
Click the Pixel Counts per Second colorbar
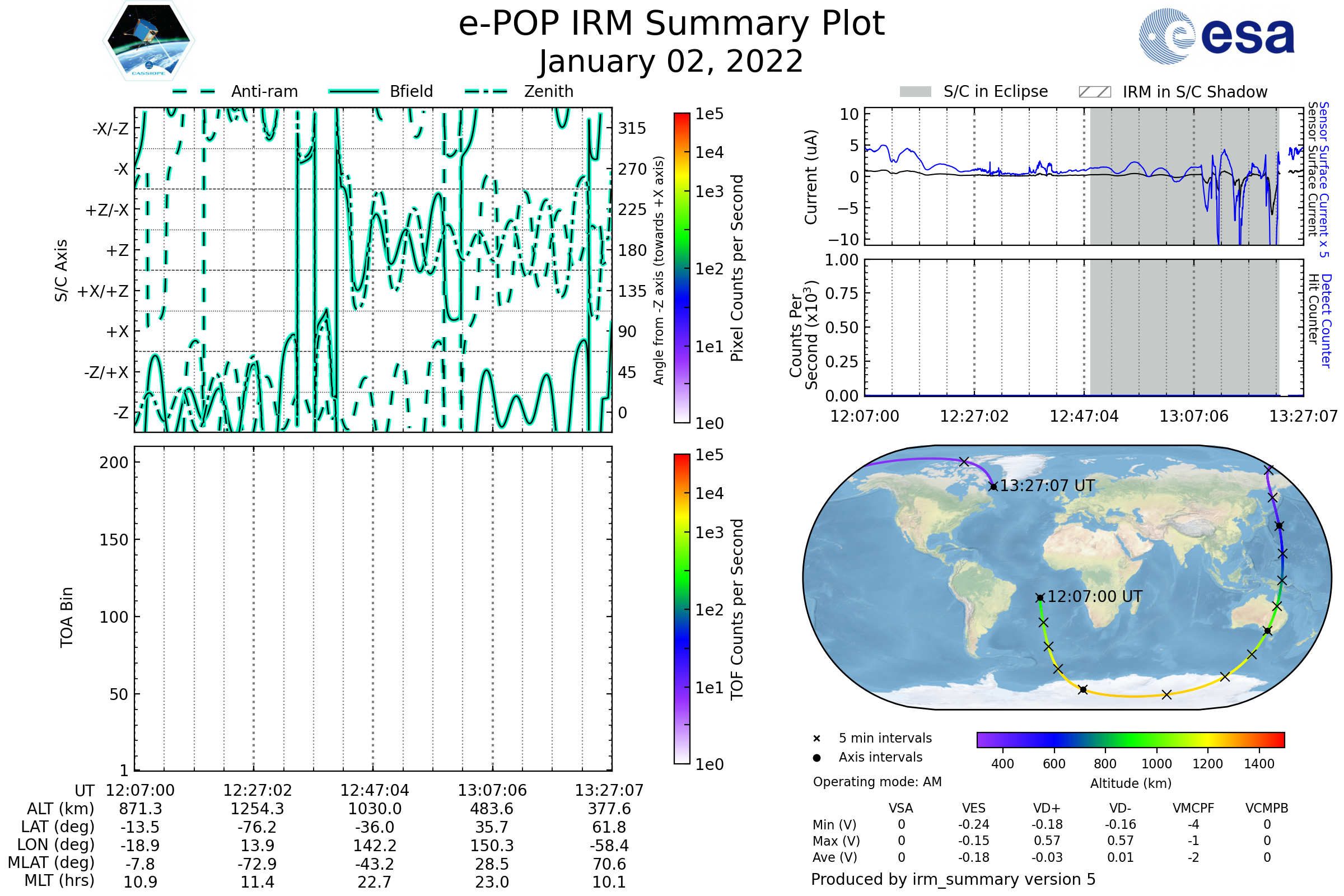pos(682,268)
